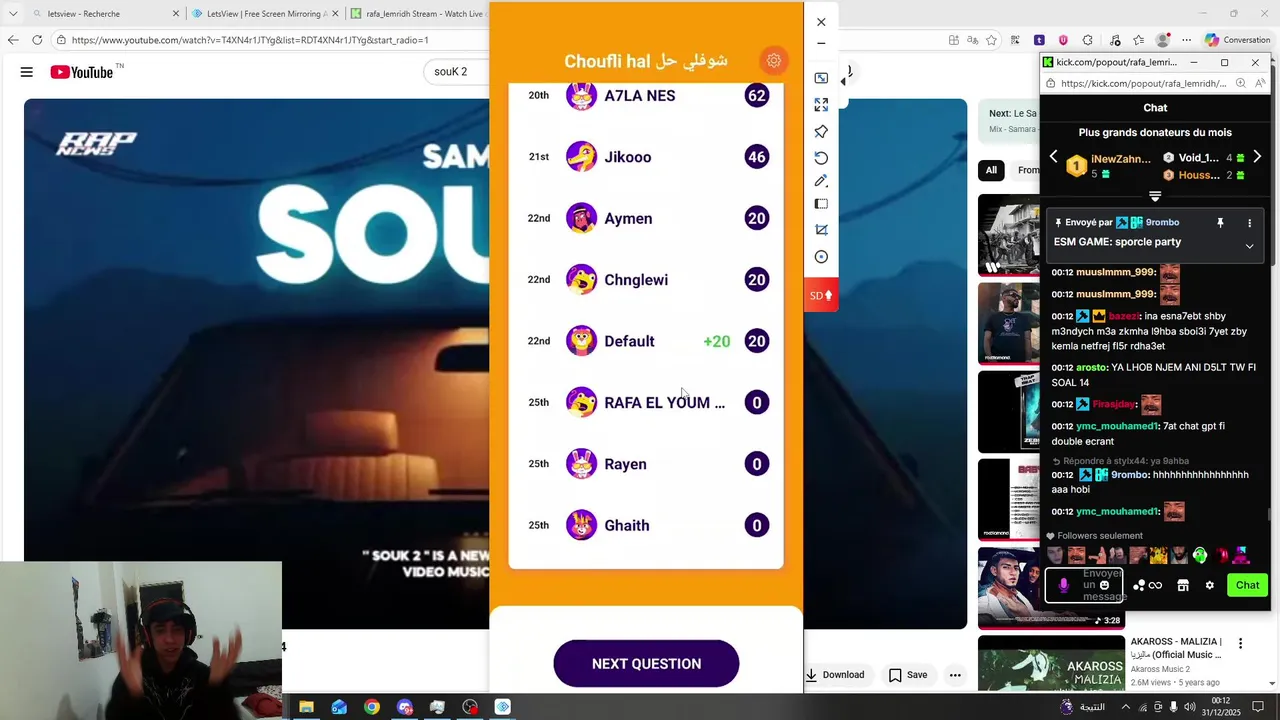The image size is (1280, 720).
Task: Select player Jikooo in leaderboard
Action: pyautogui.click(x=646, y=157)
